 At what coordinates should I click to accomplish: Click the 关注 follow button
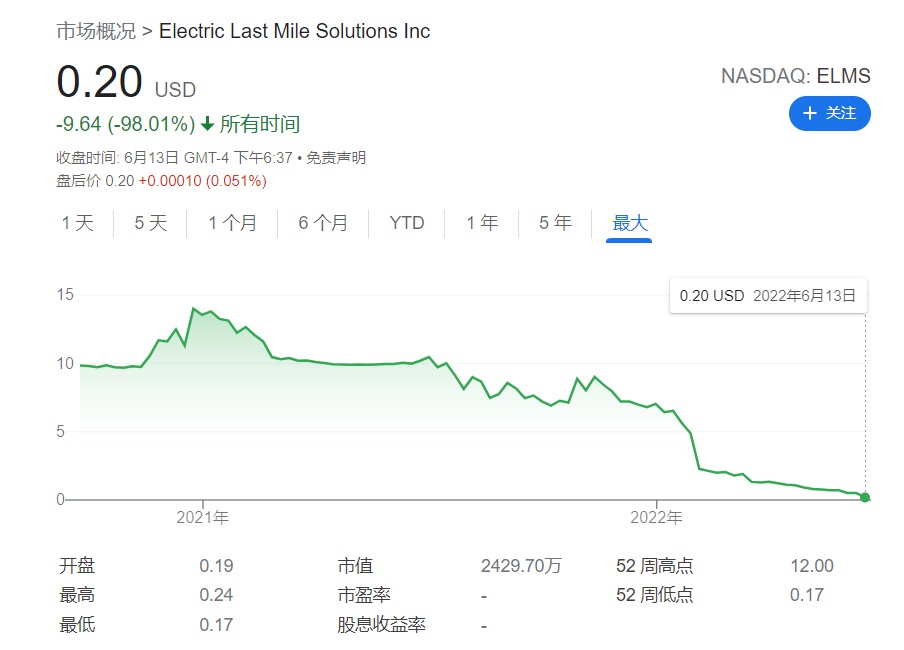829,113
